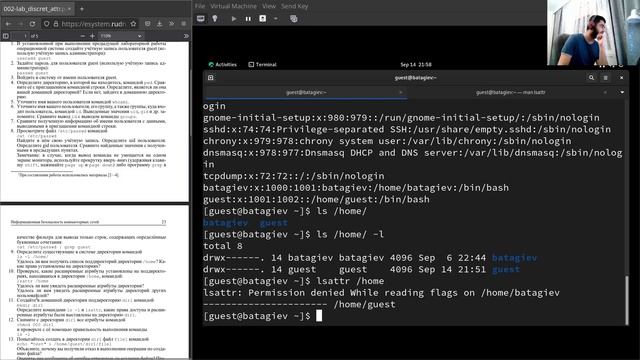The width and height of the screenshot is (640, 360).
Task: Open a new browser tab
Action: [82, 9]
